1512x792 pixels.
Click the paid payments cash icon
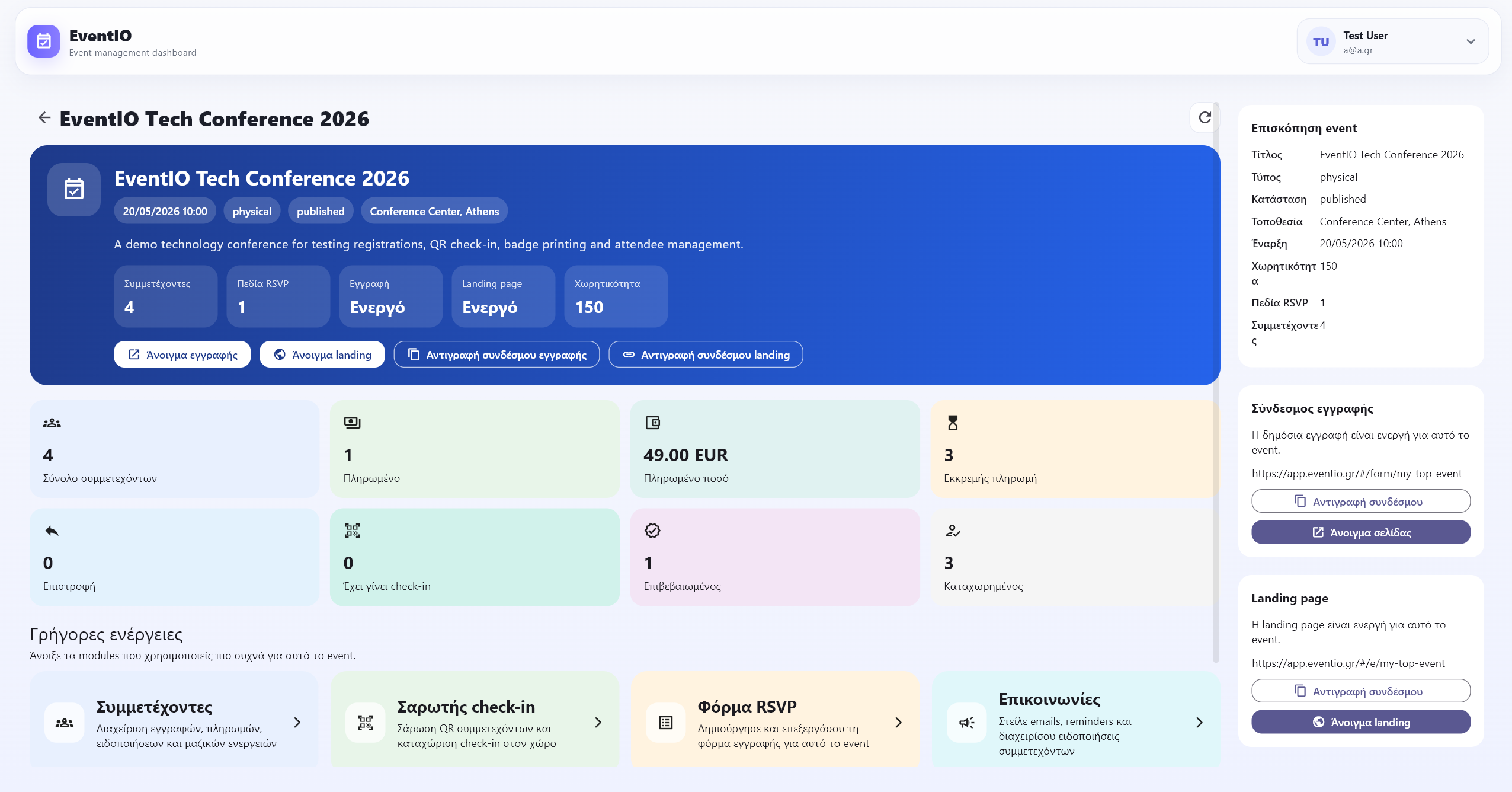[352, 423]
